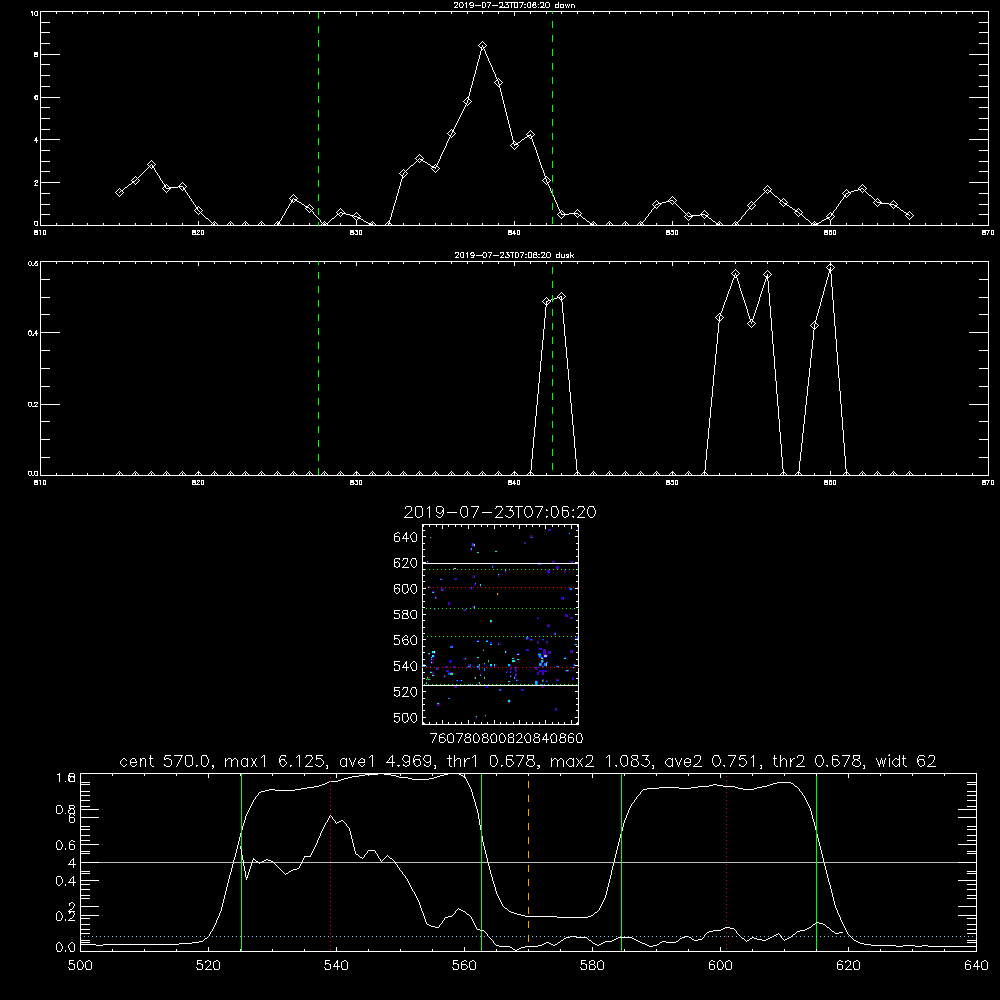Screen dimensions: 1000x1000
Task: Click the right green dashed line in the dusk plot
Action: click(x=553, y=369)
